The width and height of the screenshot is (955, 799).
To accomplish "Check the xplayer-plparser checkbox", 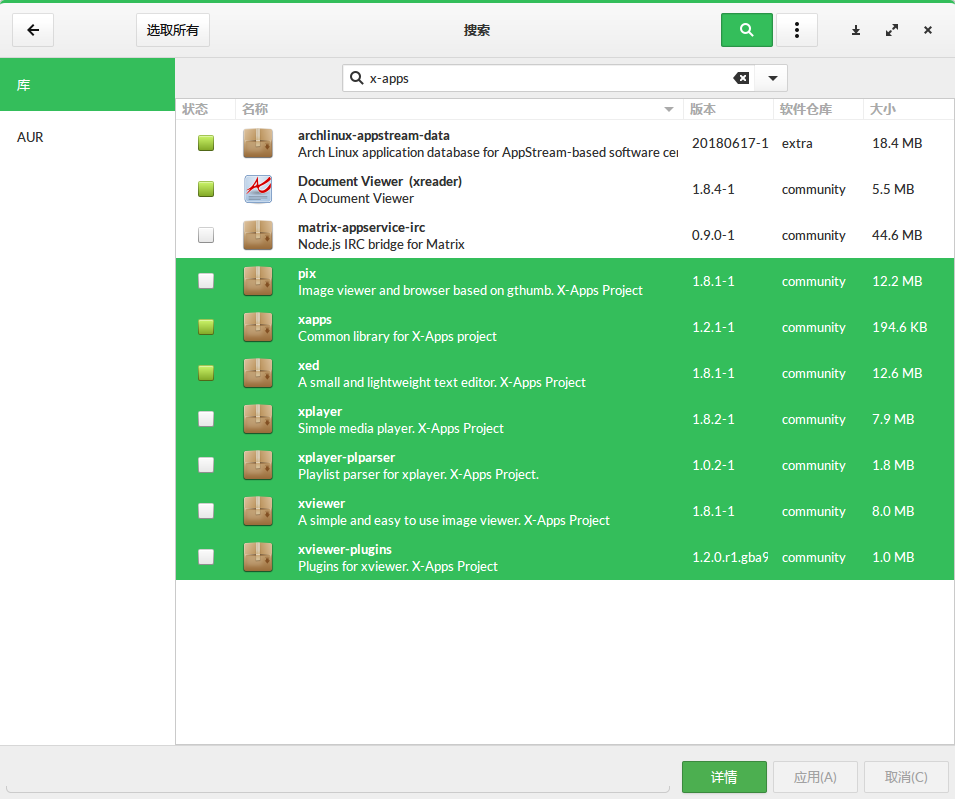I will click(206, 465).
